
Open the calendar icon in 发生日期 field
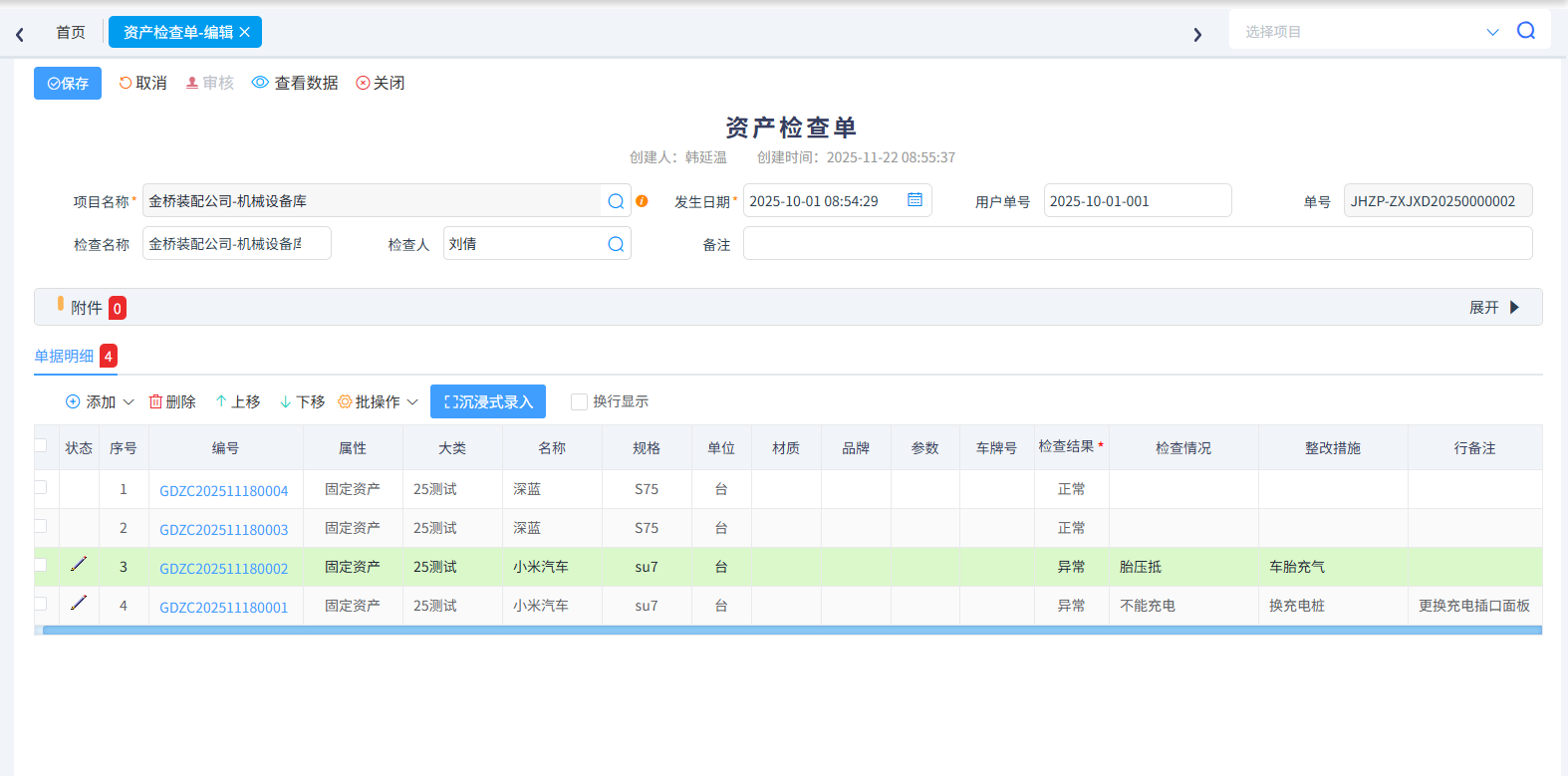(x=915, y=200)
